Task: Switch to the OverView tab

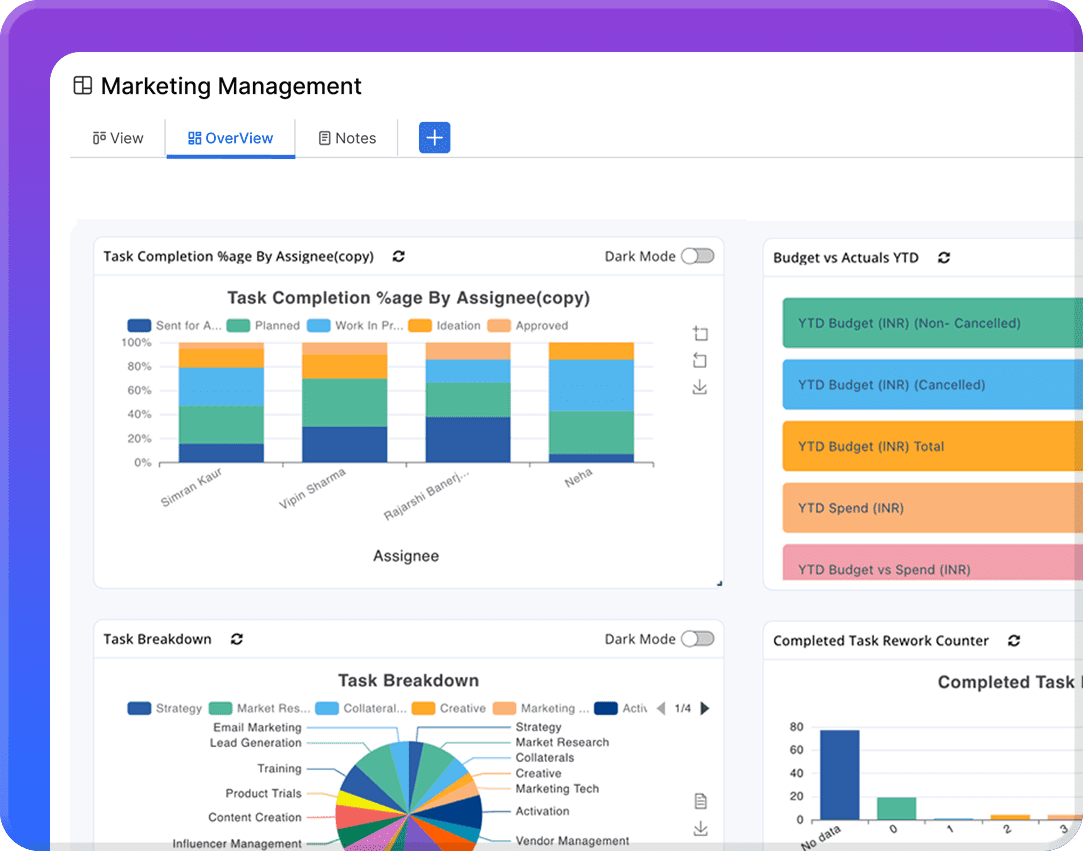Action: [x=231, y=138]
